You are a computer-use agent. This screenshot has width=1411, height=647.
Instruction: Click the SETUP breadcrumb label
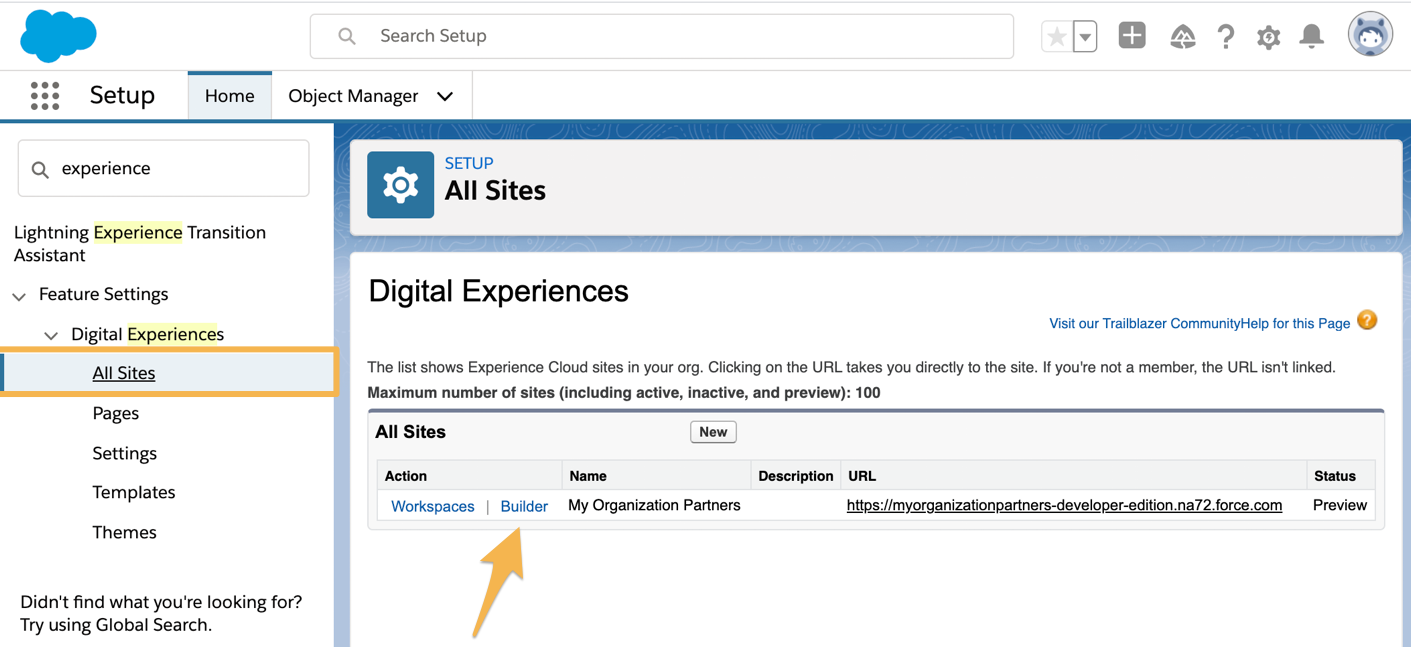[x=469, y=163]
